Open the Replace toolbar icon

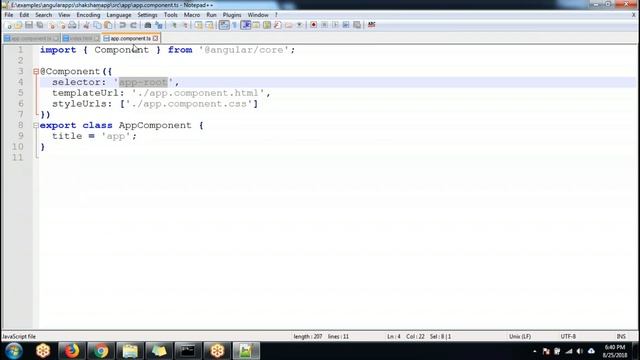pyautogui.click(x=159, y=25)
